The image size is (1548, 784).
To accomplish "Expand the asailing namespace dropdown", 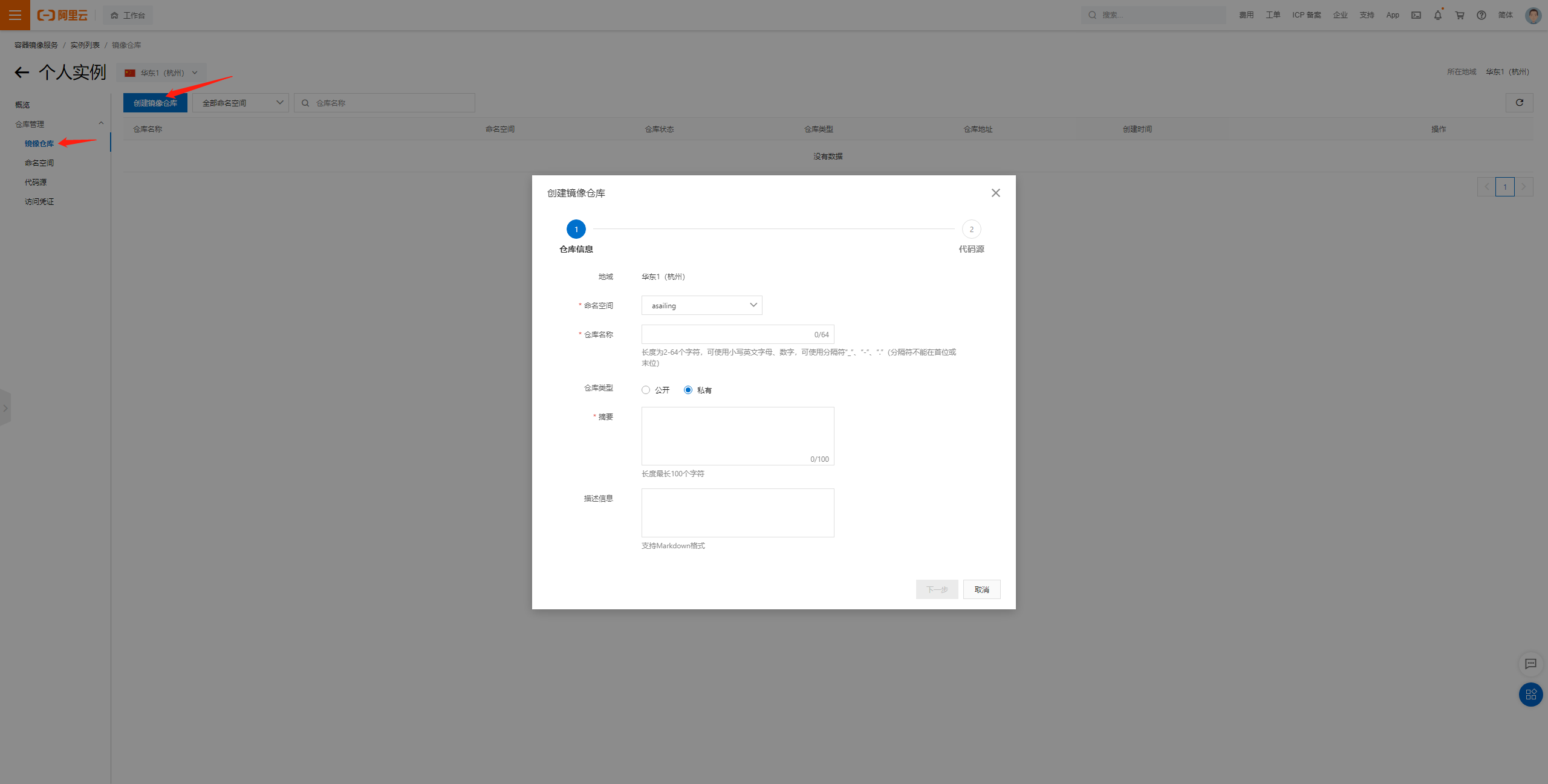I will [x=701, y=305].
